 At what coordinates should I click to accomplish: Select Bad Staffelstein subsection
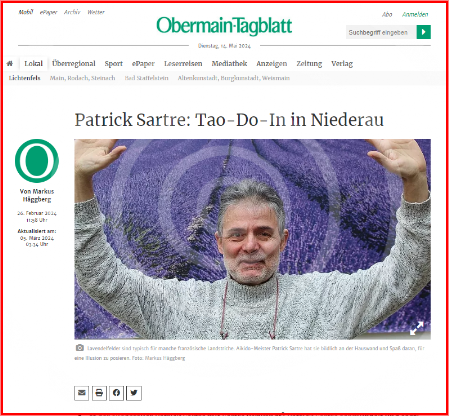pos(146,78)
